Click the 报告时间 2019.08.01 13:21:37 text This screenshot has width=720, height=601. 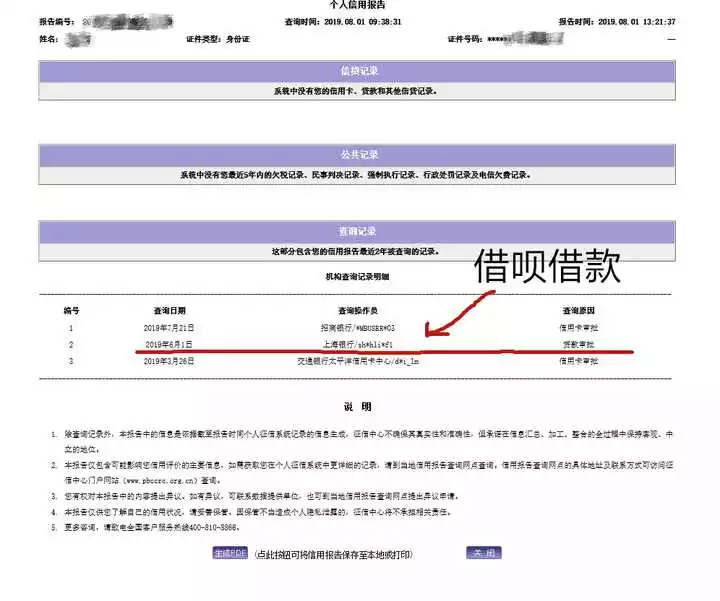(x=617, y=22)
